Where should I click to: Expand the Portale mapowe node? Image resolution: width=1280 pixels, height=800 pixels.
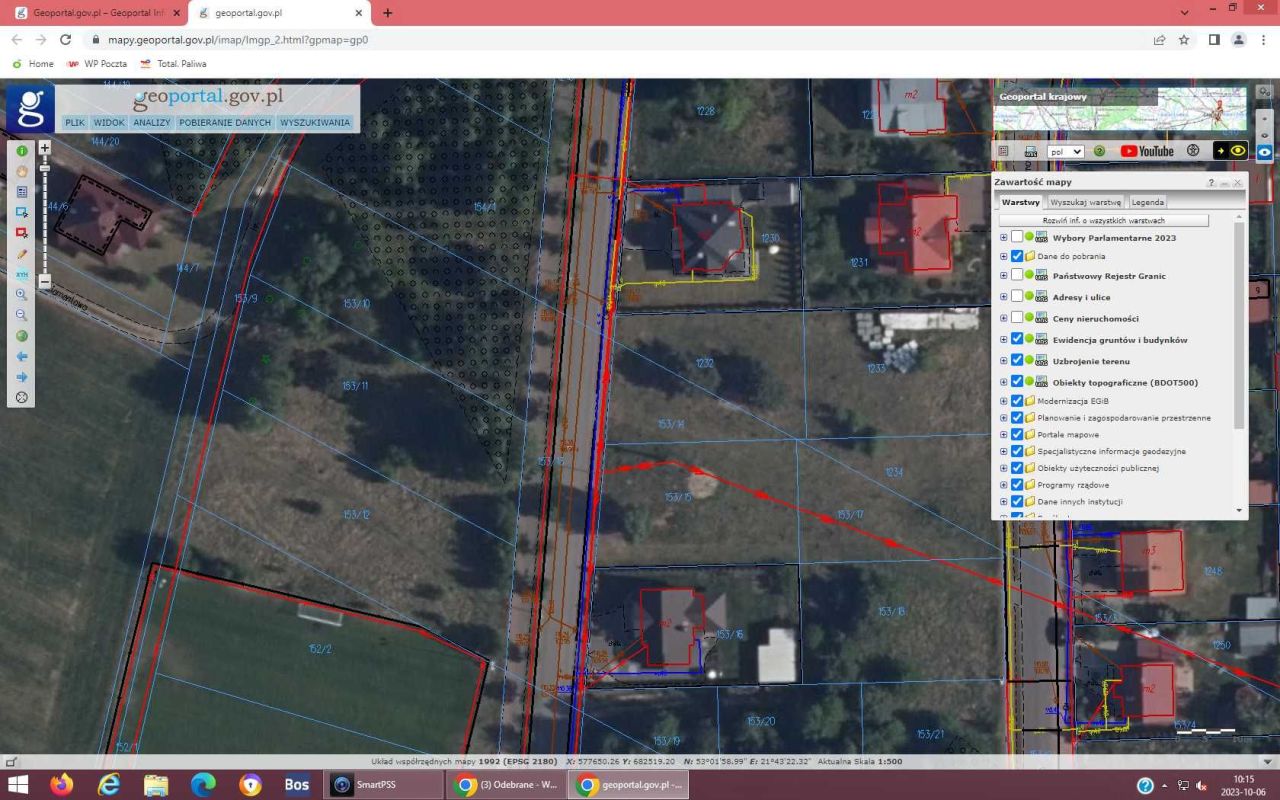[1004, 434]
